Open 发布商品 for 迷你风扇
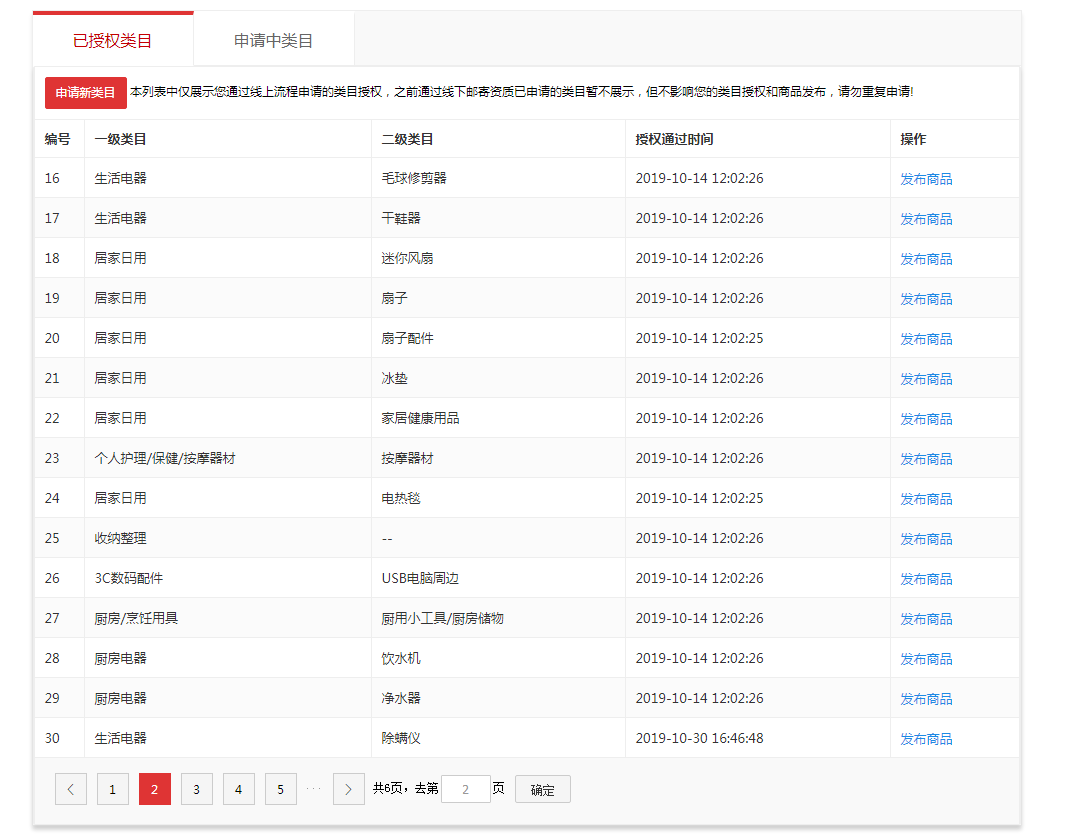 pyautogui.click(x=925, y=258)
